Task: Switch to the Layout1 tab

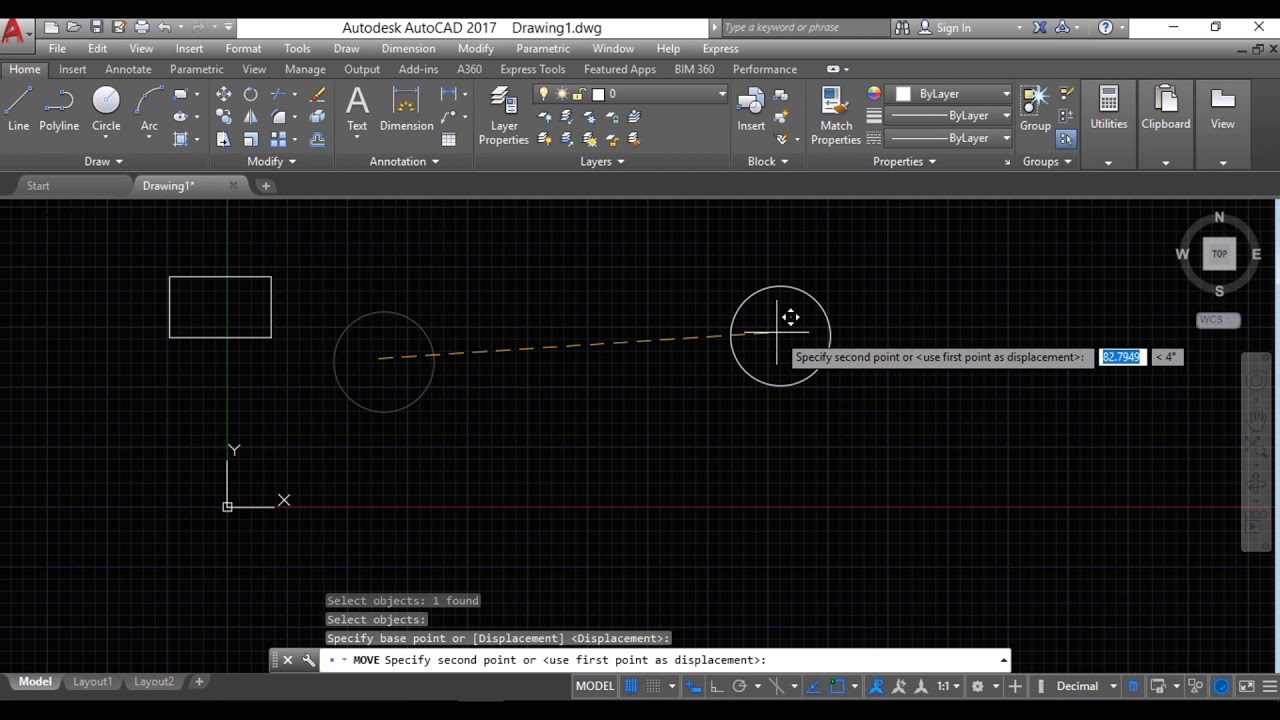Action: (92, 681)
